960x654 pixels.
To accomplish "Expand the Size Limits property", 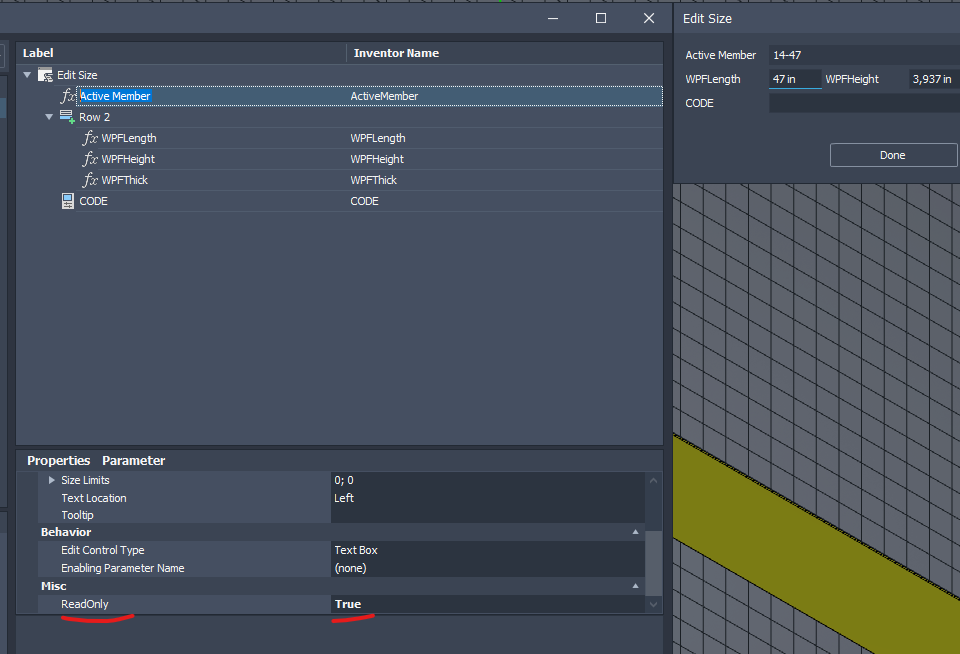I will (x=52, y=480).
